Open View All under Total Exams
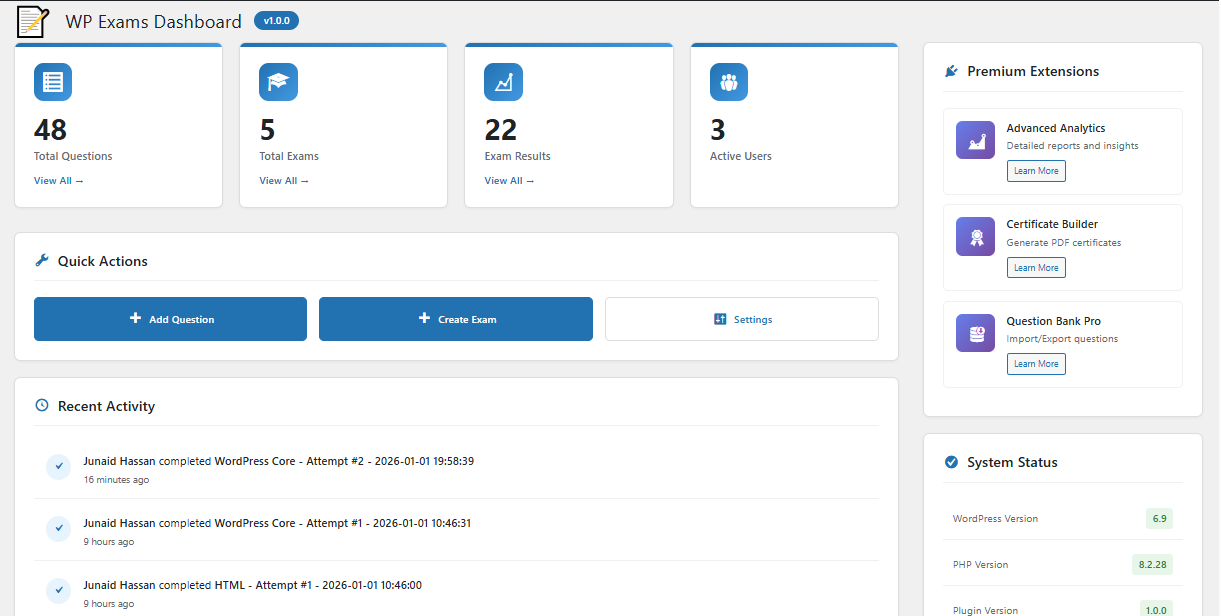 pyautogui.click(x=284, y=181)
